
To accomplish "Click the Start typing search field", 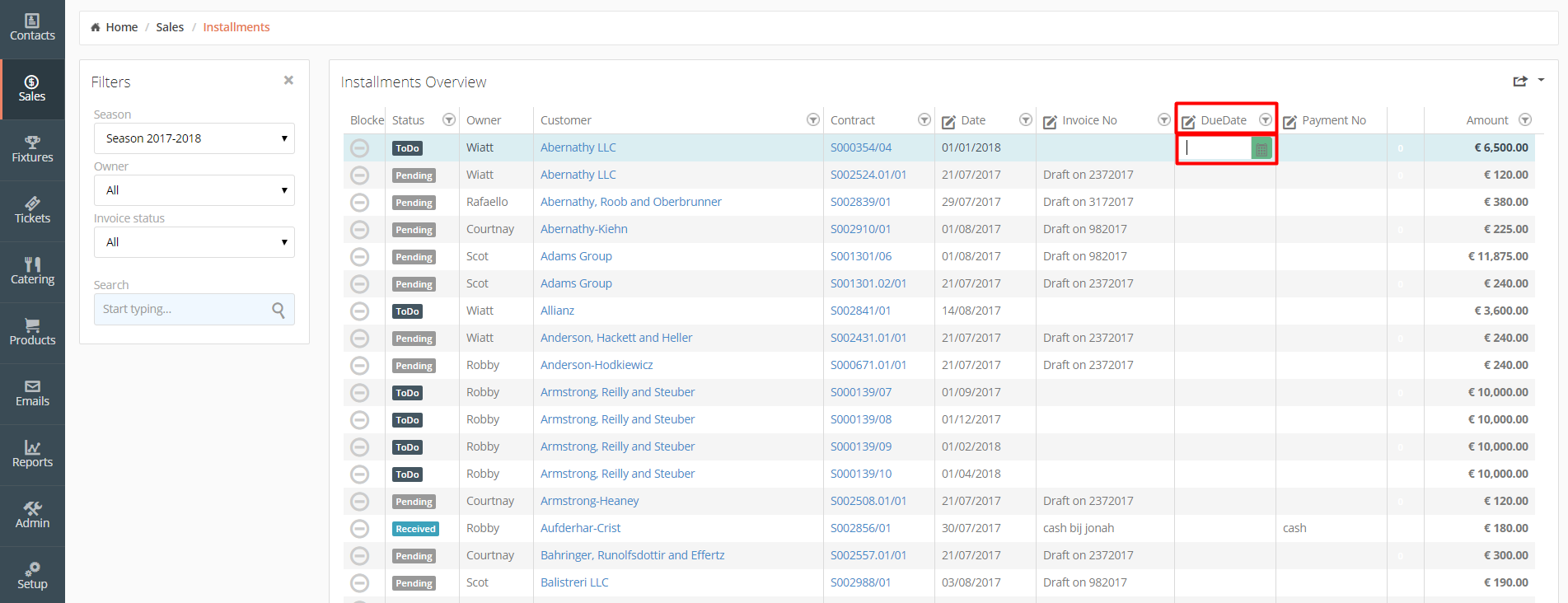I will pyautogui.click(x=181, y=310).
